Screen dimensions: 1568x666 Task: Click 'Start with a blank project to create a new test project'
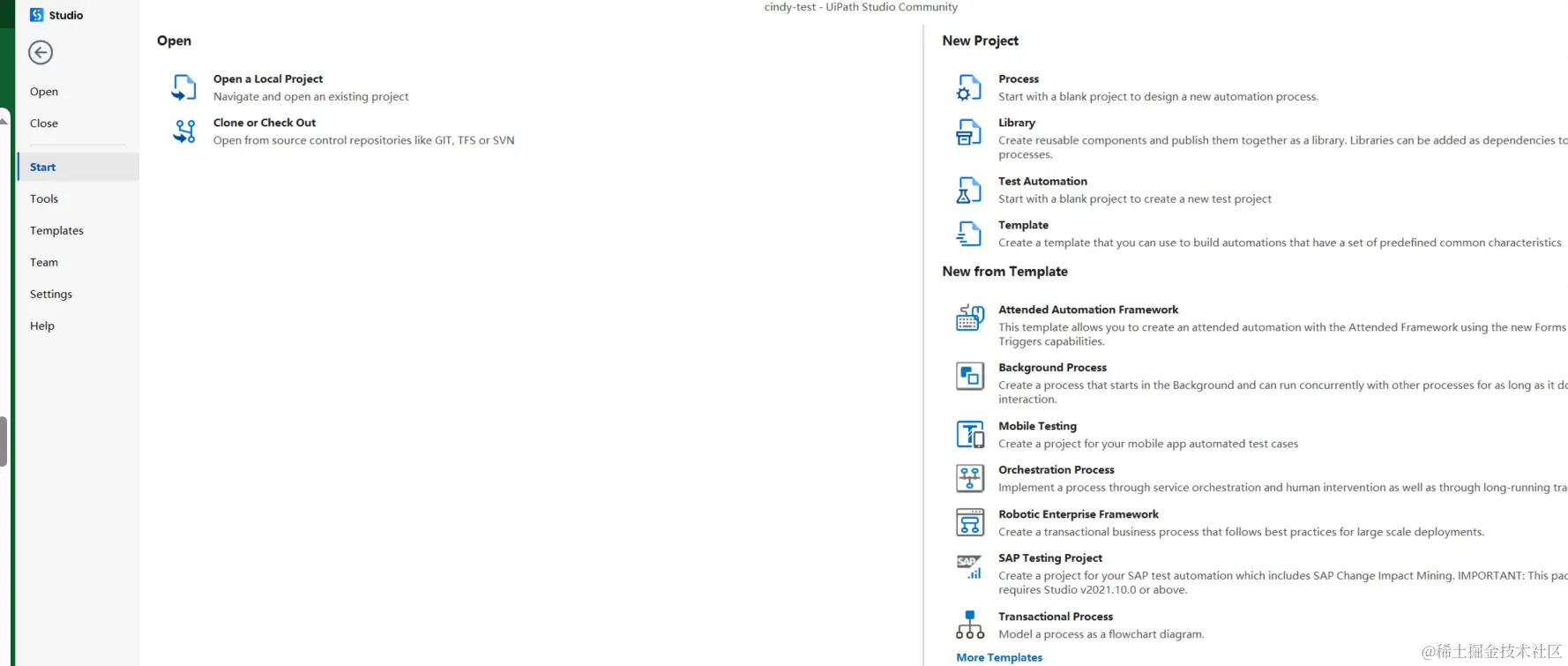click(1135, 199)
